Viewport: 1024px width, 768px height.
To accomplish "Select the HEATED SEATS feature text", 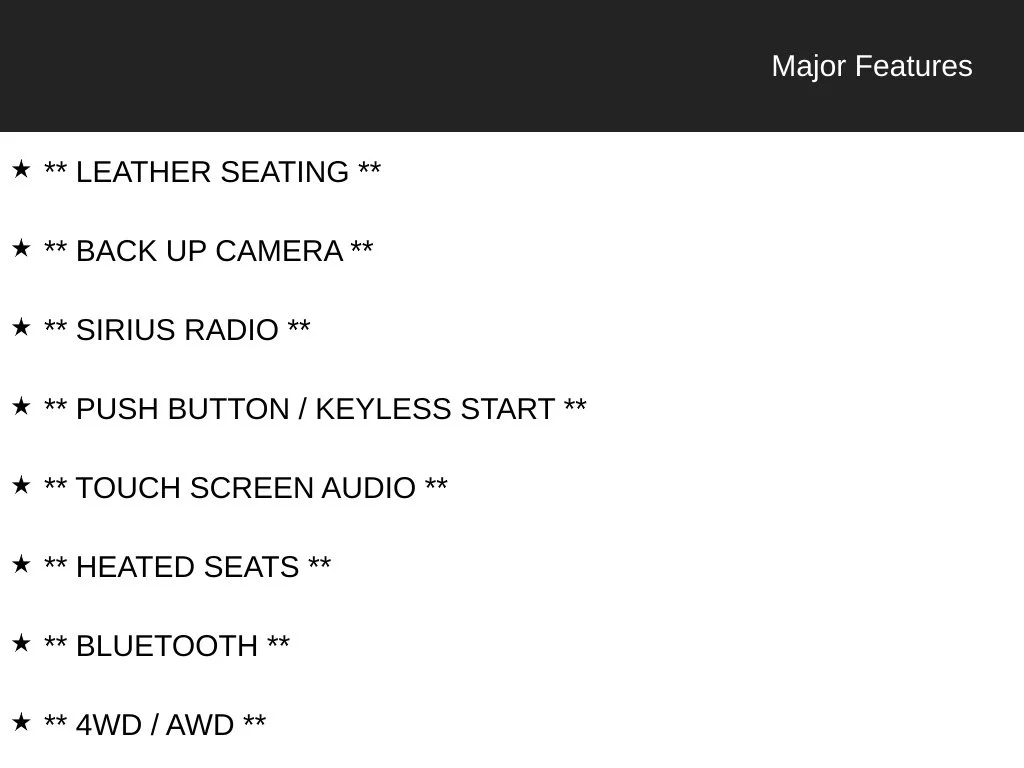I will (187, 568).
